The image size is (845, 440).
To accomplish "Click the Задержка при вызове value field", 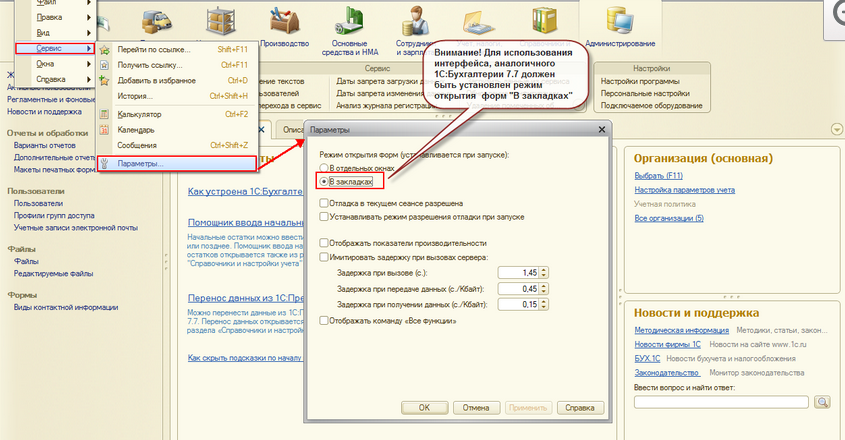I will click(518, 273).
